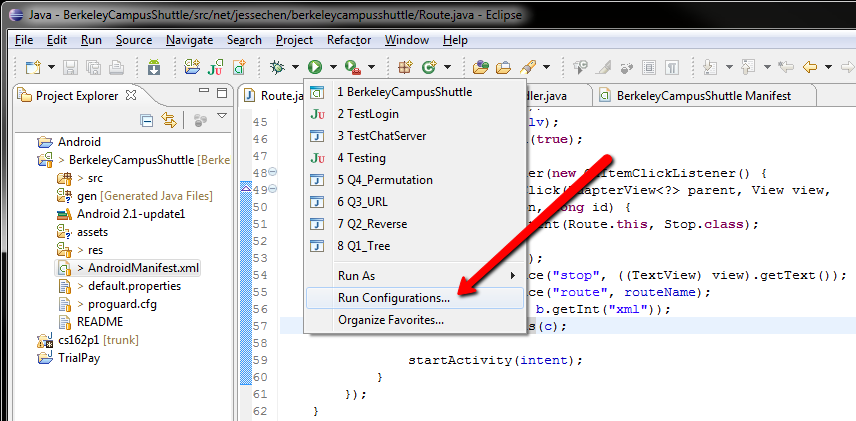
Task: Click the Android SDK Manager download icon
Action: (154, 67)
